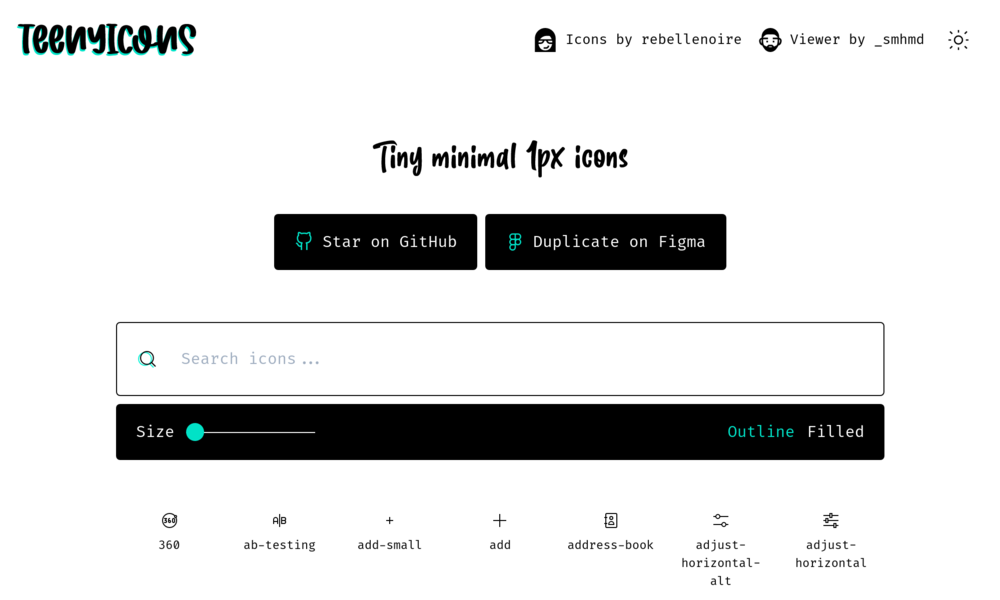Viewport: 1000px width, 600px height.
Task: Click the 360 icon
Action: tap(169, 521)
